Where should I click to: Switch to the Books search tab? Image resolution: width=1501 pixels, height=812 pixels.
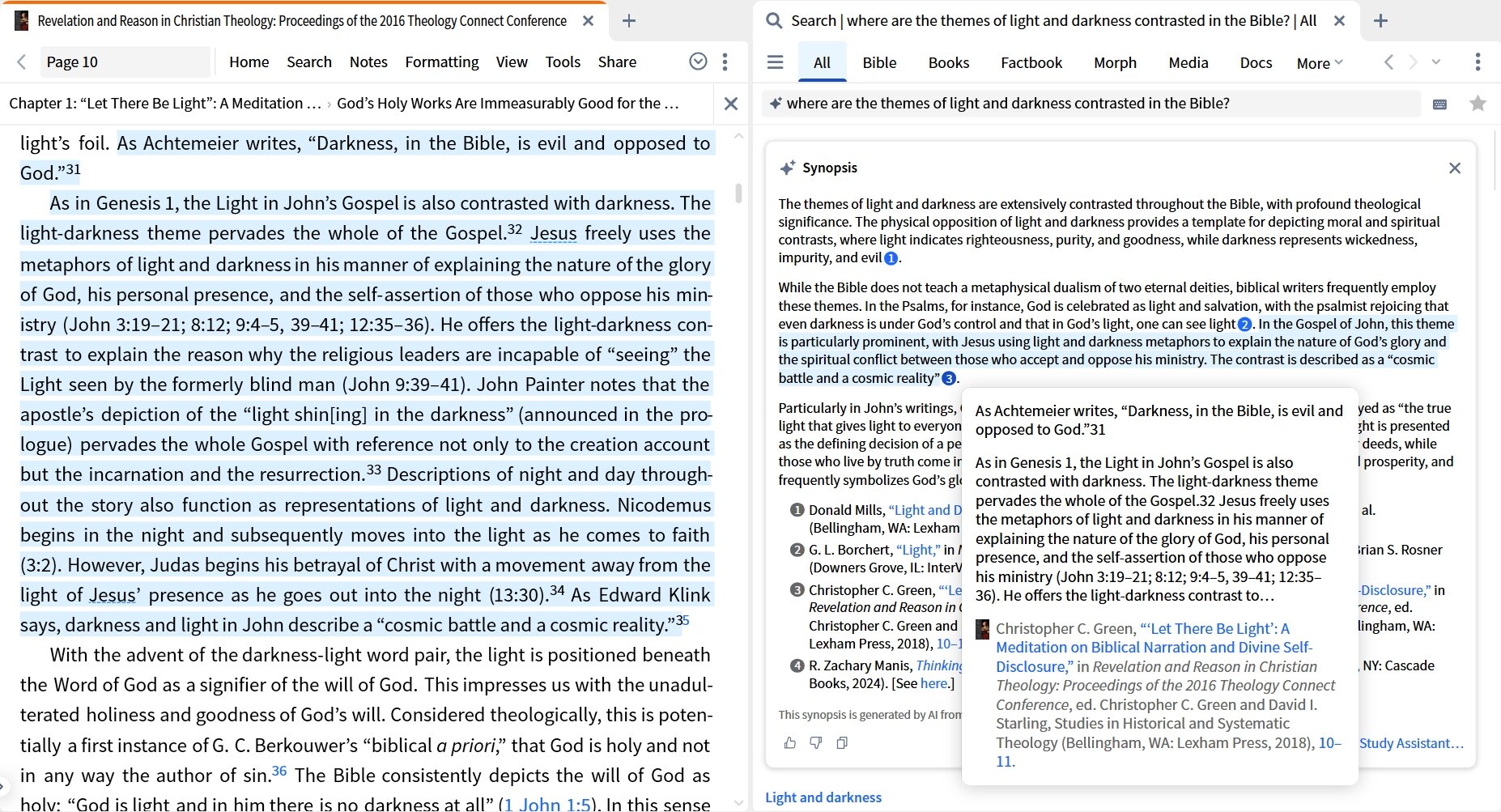click(x=949, y=62)
